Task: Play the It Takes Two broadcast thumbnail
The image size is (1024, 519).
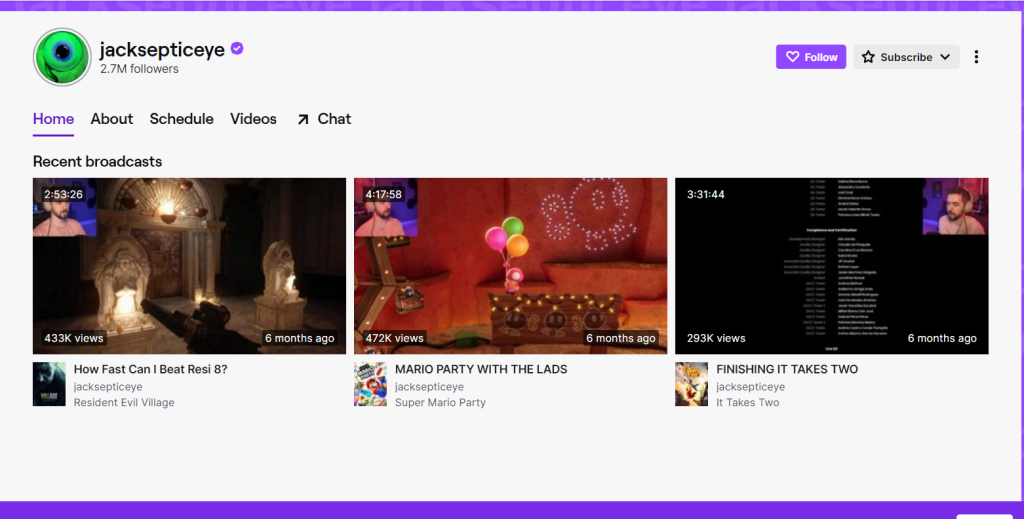Action: pos(832,266)
